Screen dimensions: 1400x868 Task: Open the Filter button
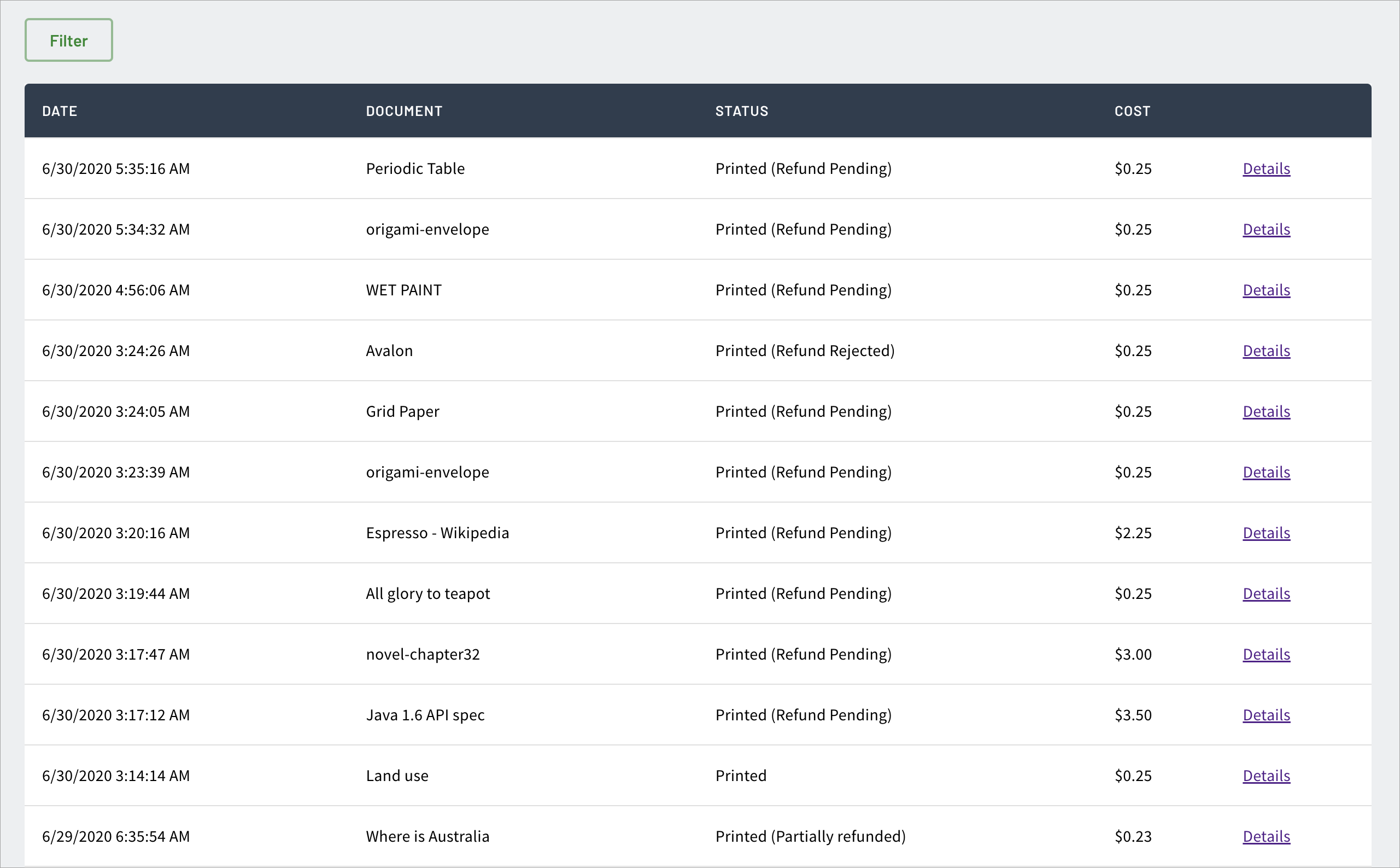tap(68, 40)
